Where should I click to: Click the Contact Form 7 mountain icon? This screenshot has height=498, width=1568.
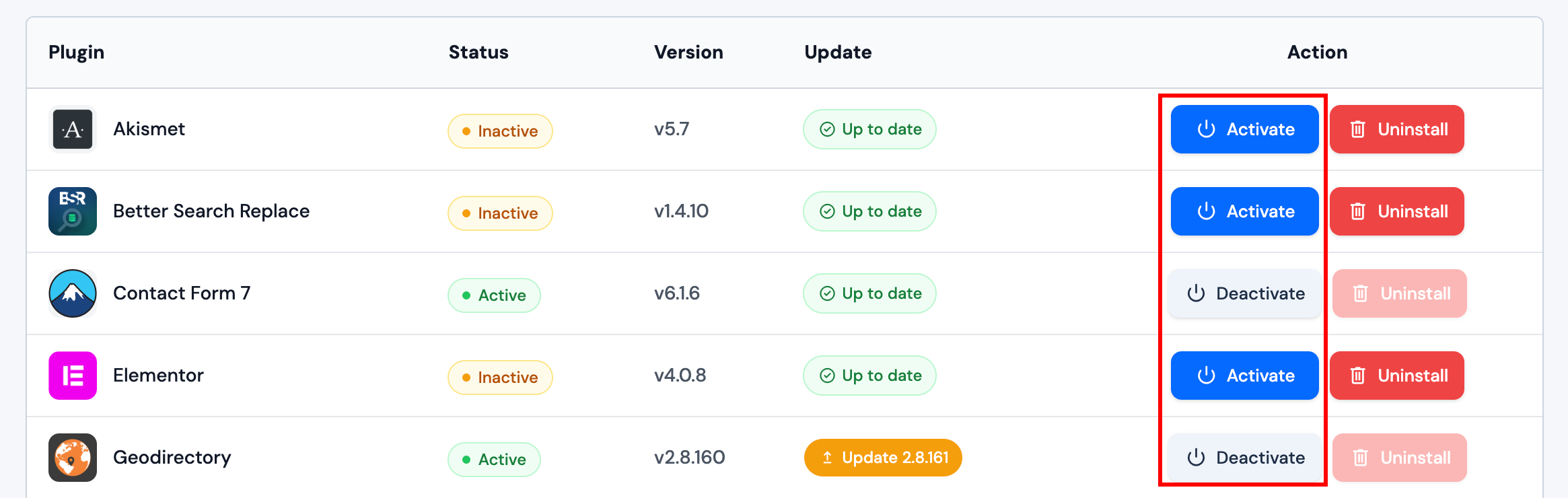pyautogui.click(x=73, y=293)
